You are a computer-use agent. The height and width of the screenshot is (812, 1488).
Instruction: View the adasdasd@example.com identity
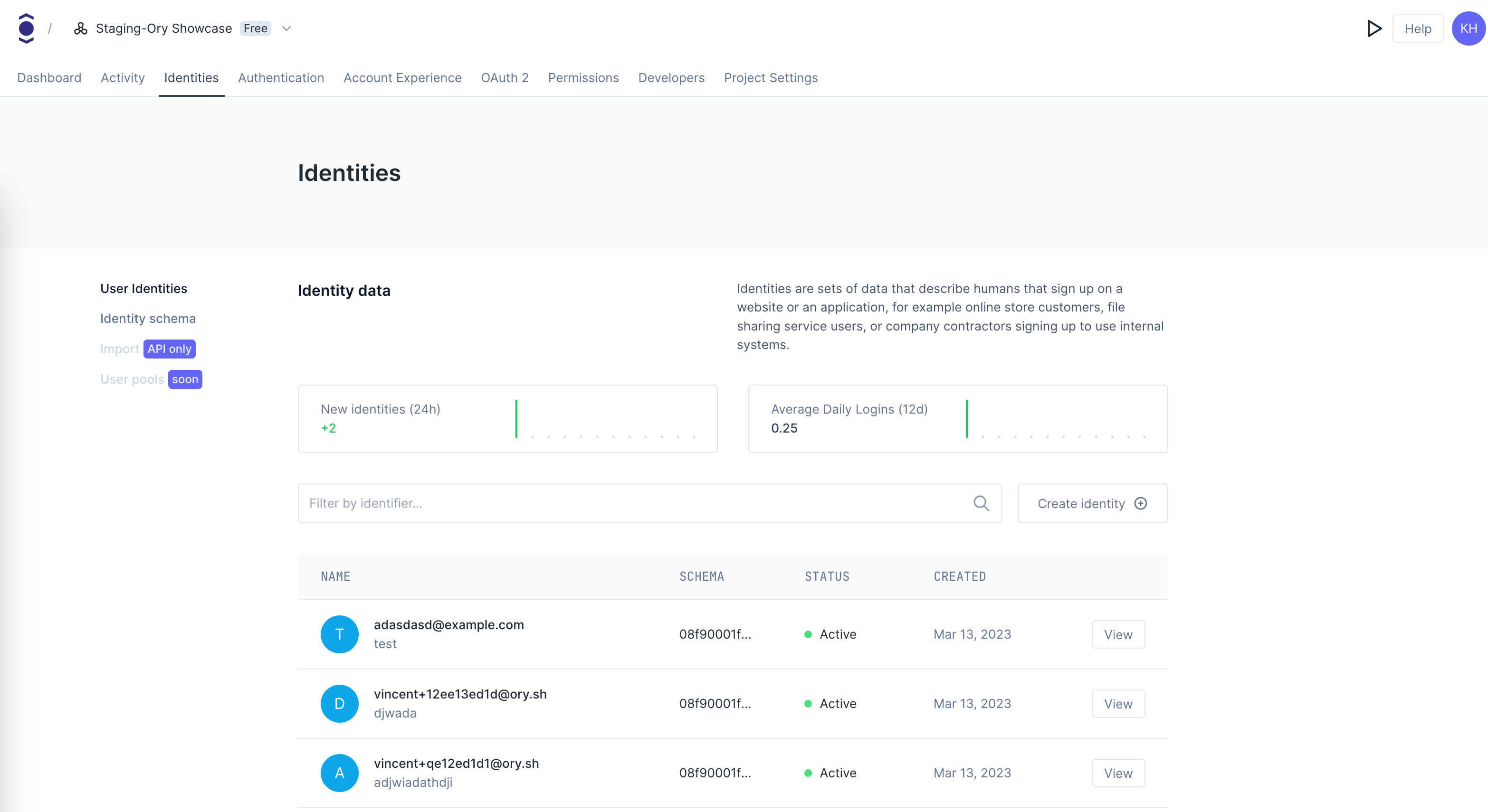[1118, 634]
